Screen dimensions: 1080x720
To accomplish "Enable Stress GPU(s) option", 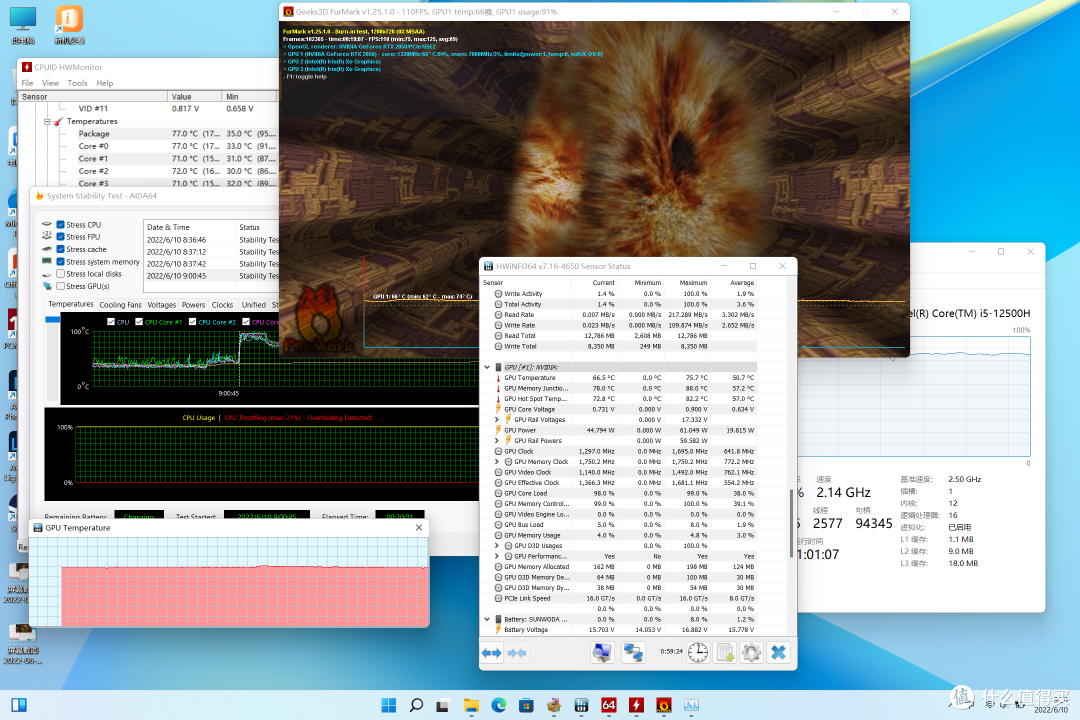I will click(61, 287).
